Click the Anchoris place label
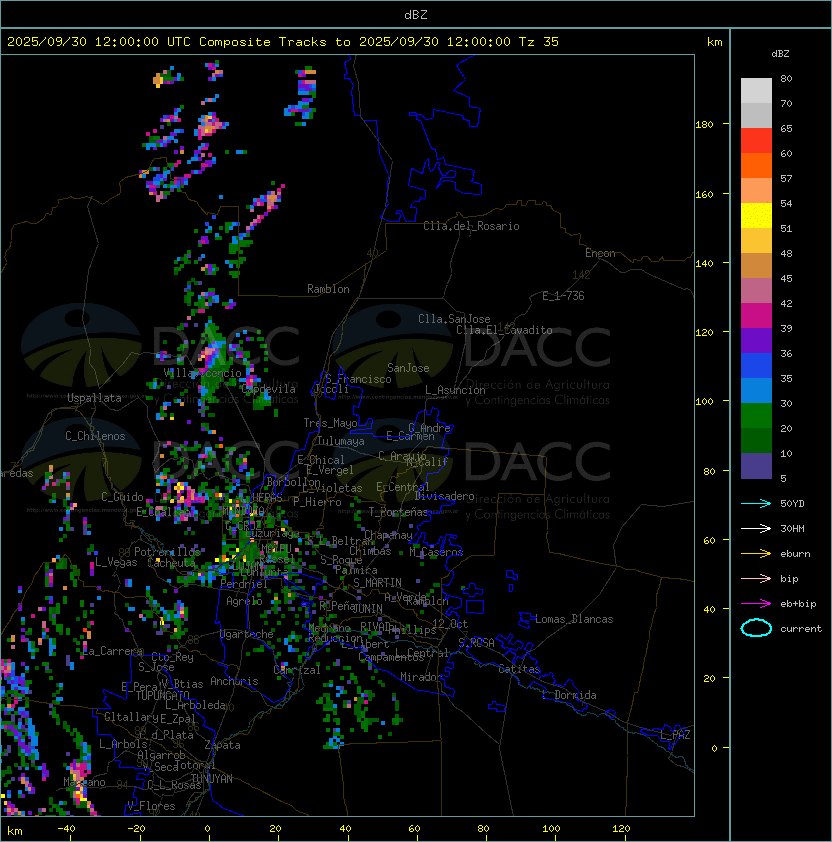 (x=234, y=681)
